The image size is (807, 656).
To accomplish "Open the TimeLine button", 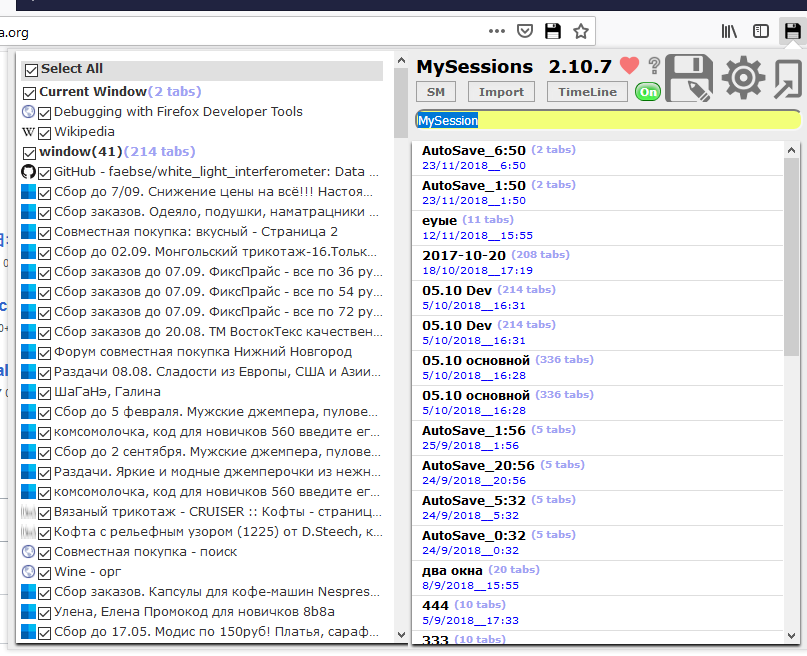I will [587, 92].
